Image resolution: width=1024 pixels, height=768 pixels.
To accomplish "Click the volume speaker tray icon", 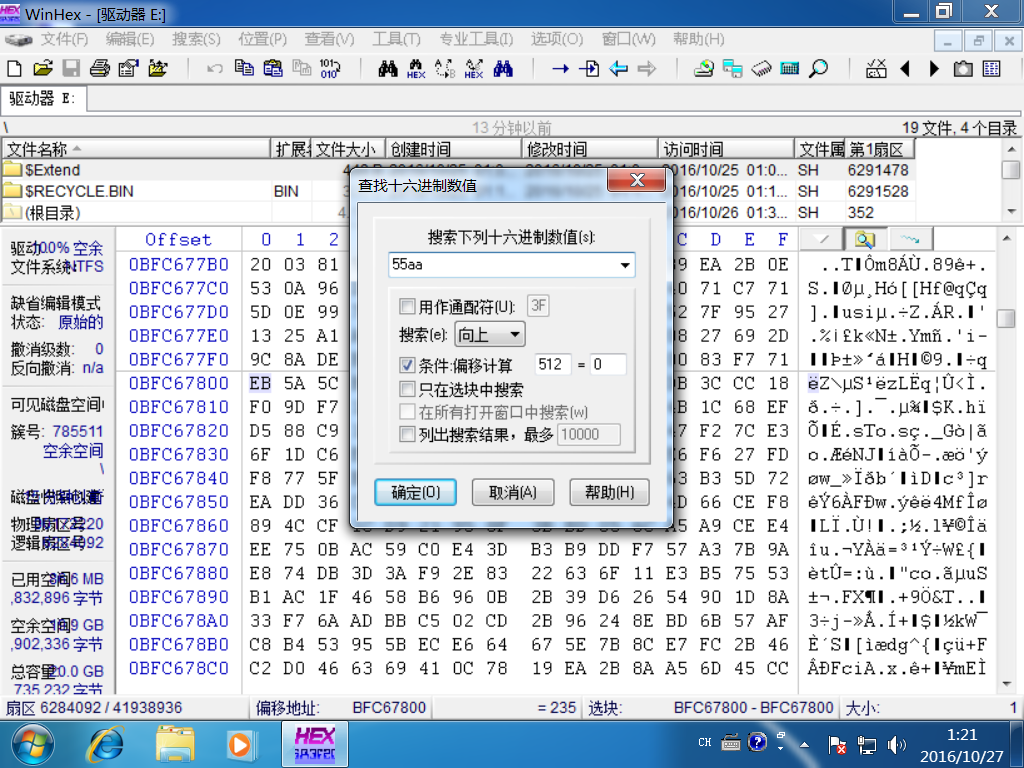I will click(896, 744).
